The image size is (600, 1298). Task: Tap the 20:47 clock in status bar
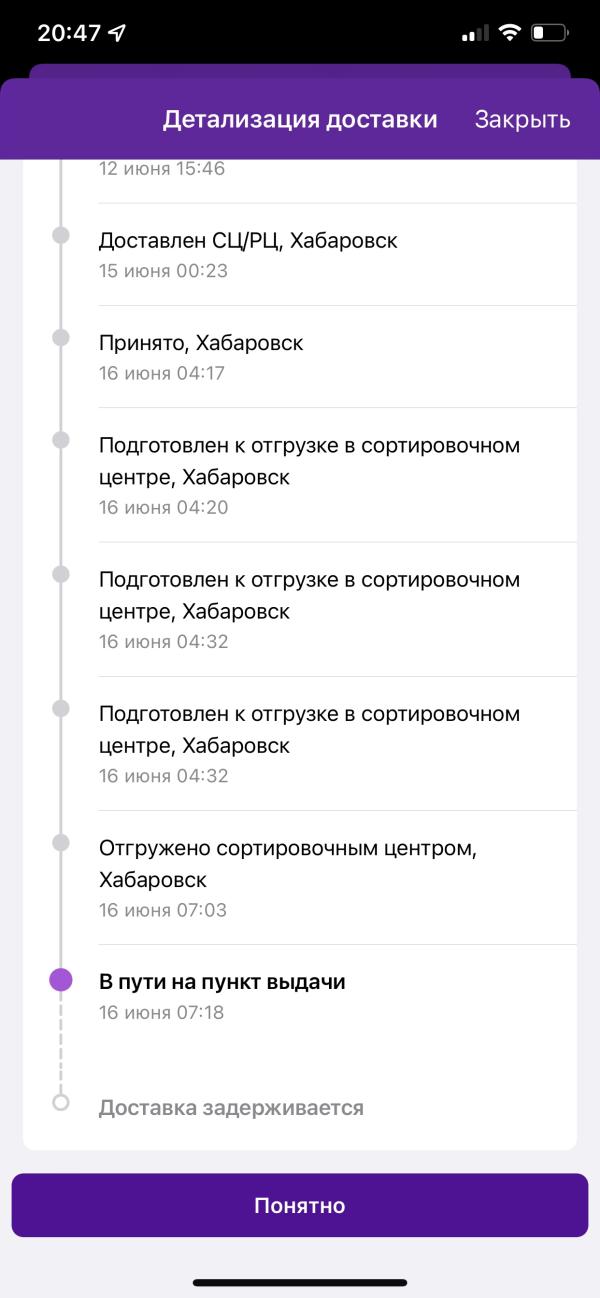pos(69,33)
